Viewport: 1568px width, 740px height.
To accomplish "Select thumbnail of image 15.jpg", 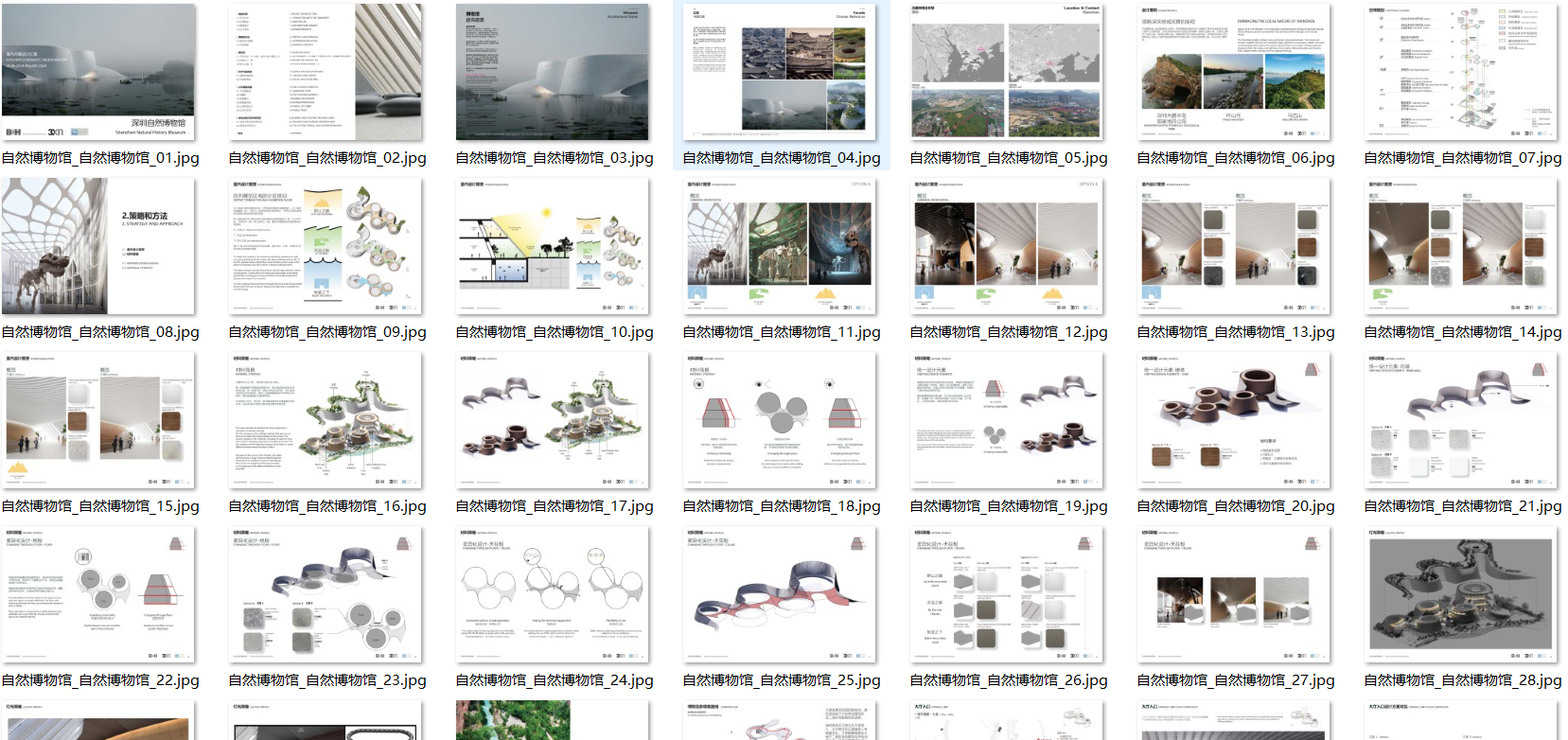I will tap(98, 420).
